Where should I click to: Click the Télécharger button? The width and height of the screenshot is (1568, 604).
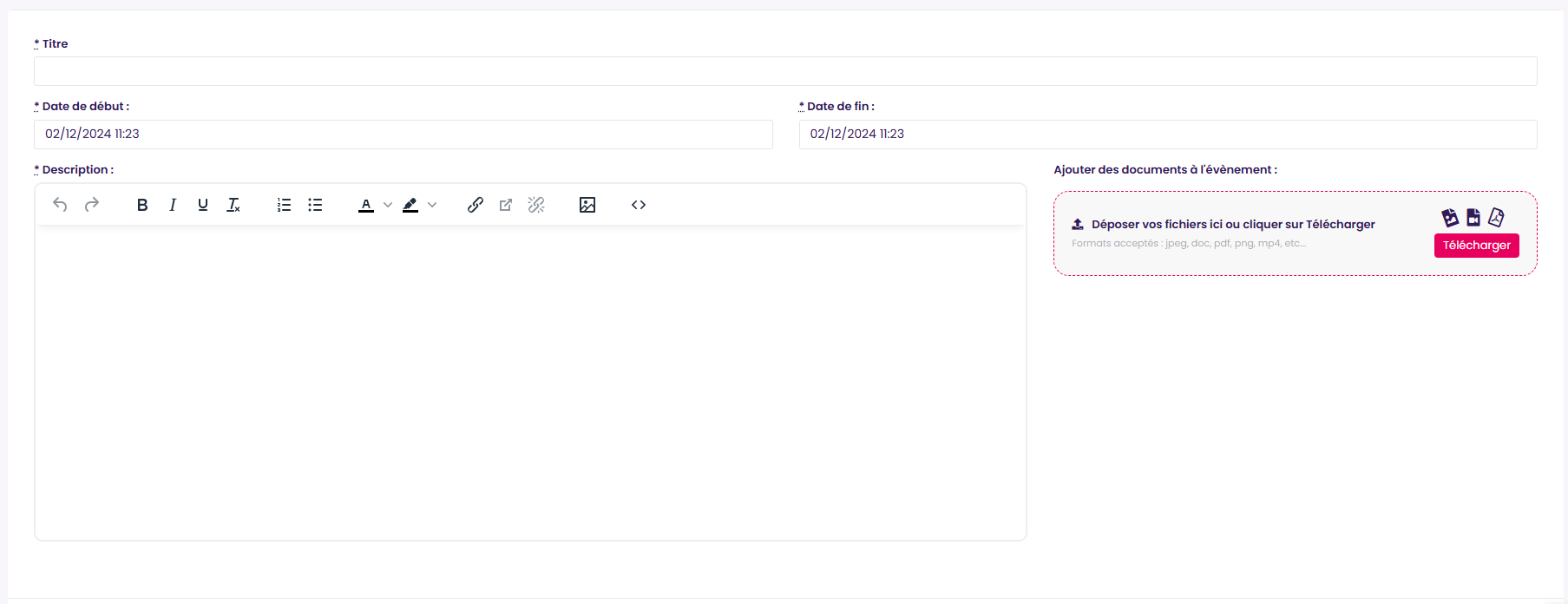[1477, 246]
